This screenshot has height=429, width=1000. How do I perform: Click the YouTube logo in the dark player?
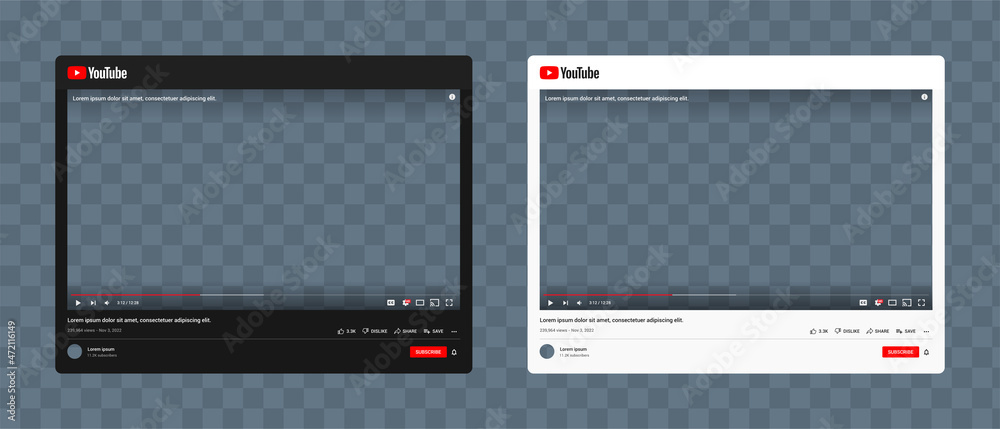tap(97, 73)
